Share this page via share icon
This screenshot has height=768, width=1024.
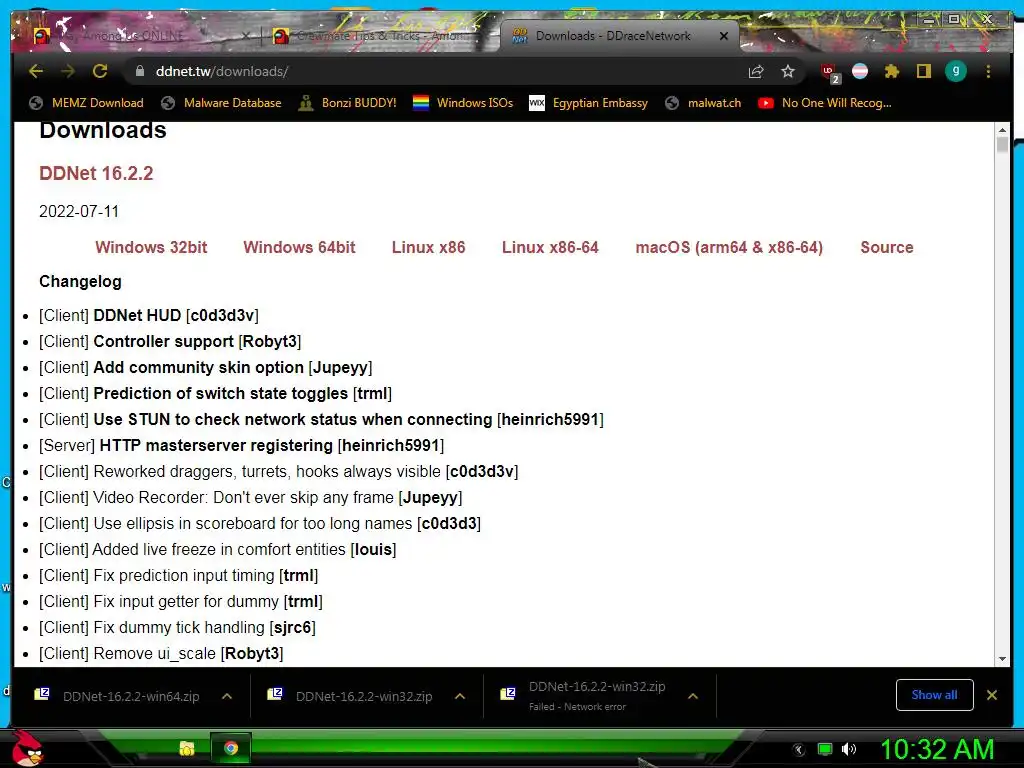point(756,71)
